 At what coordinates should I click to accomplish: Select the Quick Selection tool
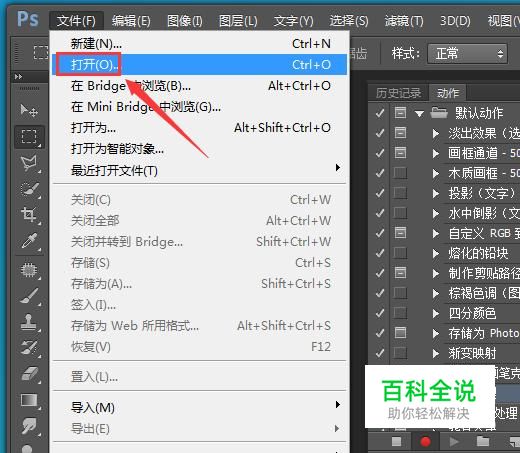tap(29, 189)
